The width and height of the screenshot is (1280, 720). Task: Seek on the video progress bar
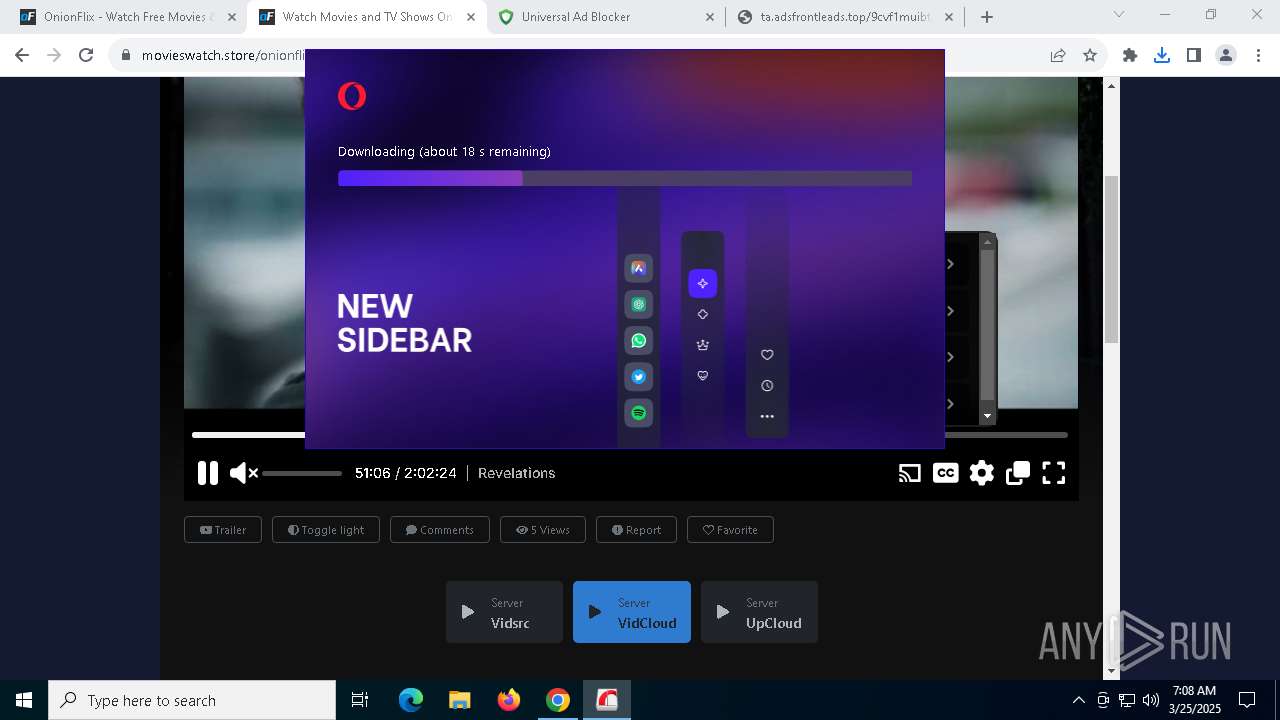point(630,435)
